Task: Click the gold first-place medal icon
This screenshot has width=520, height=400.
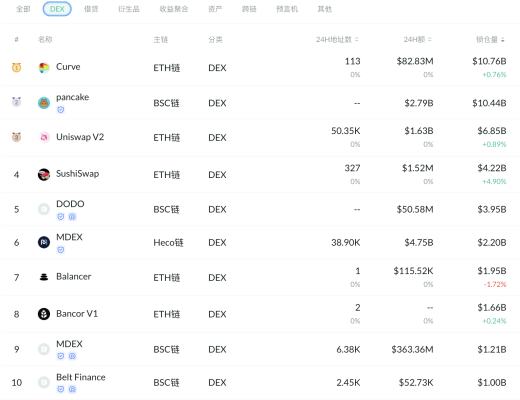Action: [x=16, y=67]
